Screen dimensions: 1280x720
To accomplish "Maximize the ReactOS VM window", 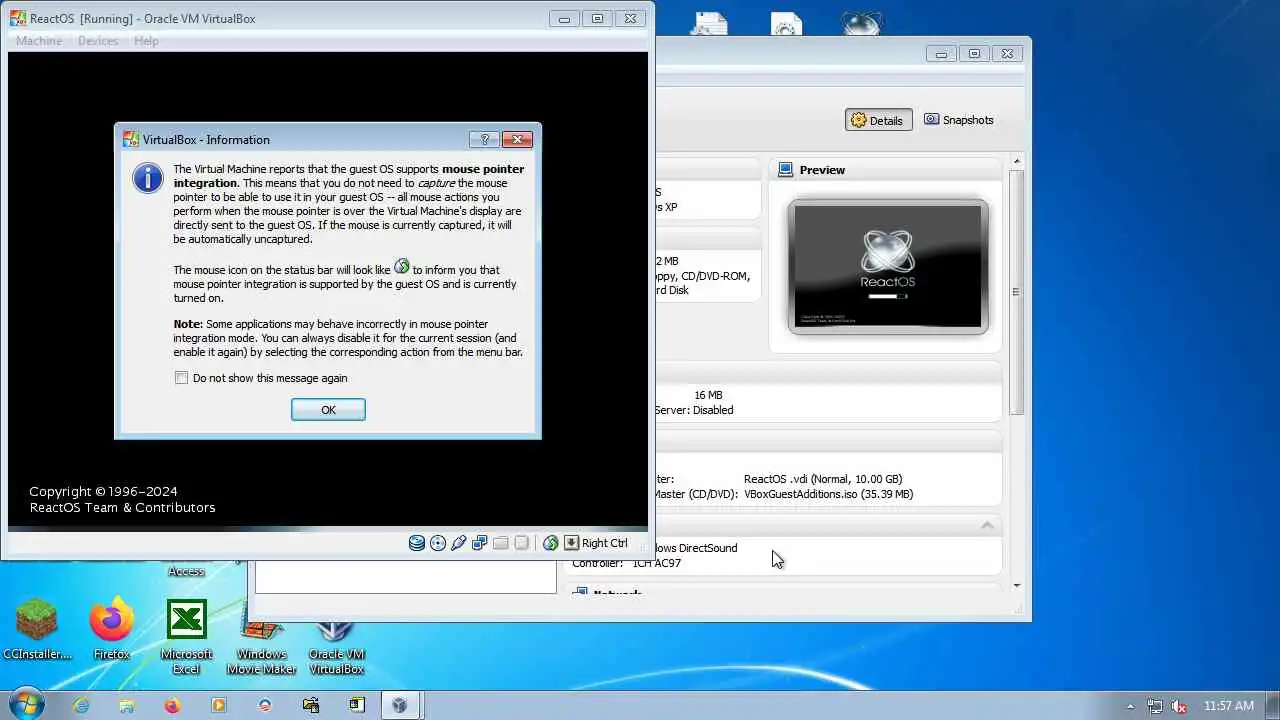I will (597, 18).
